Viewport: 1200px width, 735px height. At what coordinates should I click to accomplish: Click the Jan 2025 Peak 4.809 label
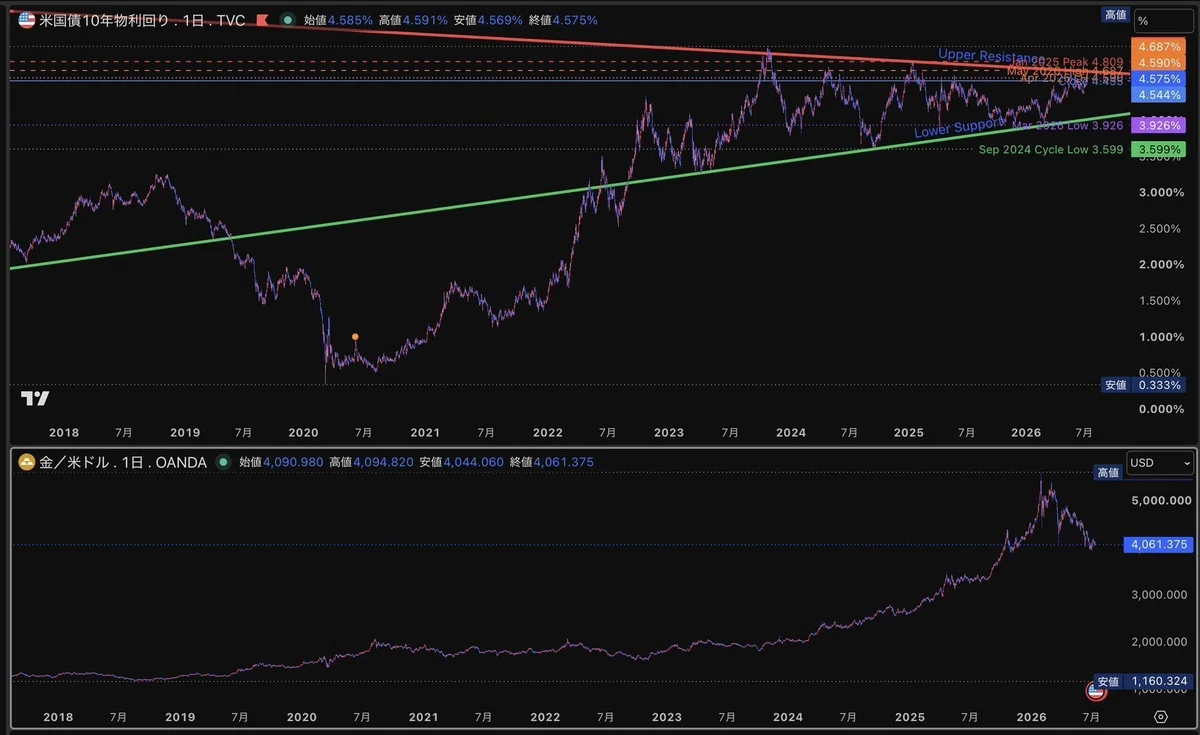[1066, 62]
